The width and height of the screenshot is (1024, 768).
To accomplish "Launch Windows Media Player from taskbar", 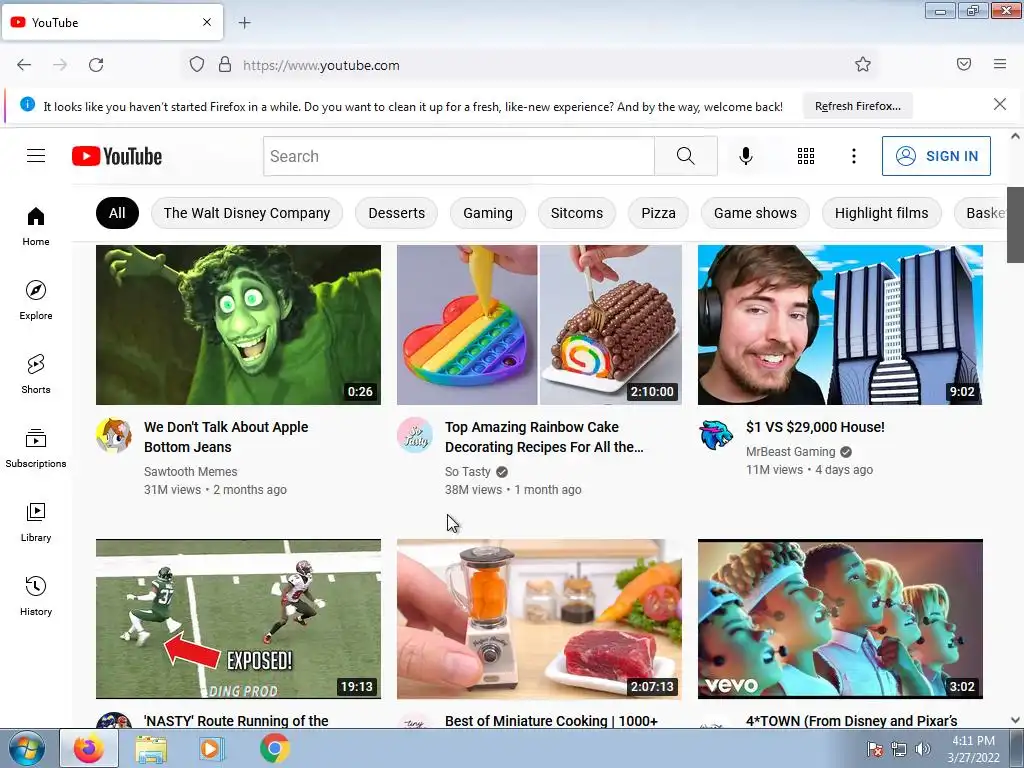I will pyautogui.click(x=212, y=748).
